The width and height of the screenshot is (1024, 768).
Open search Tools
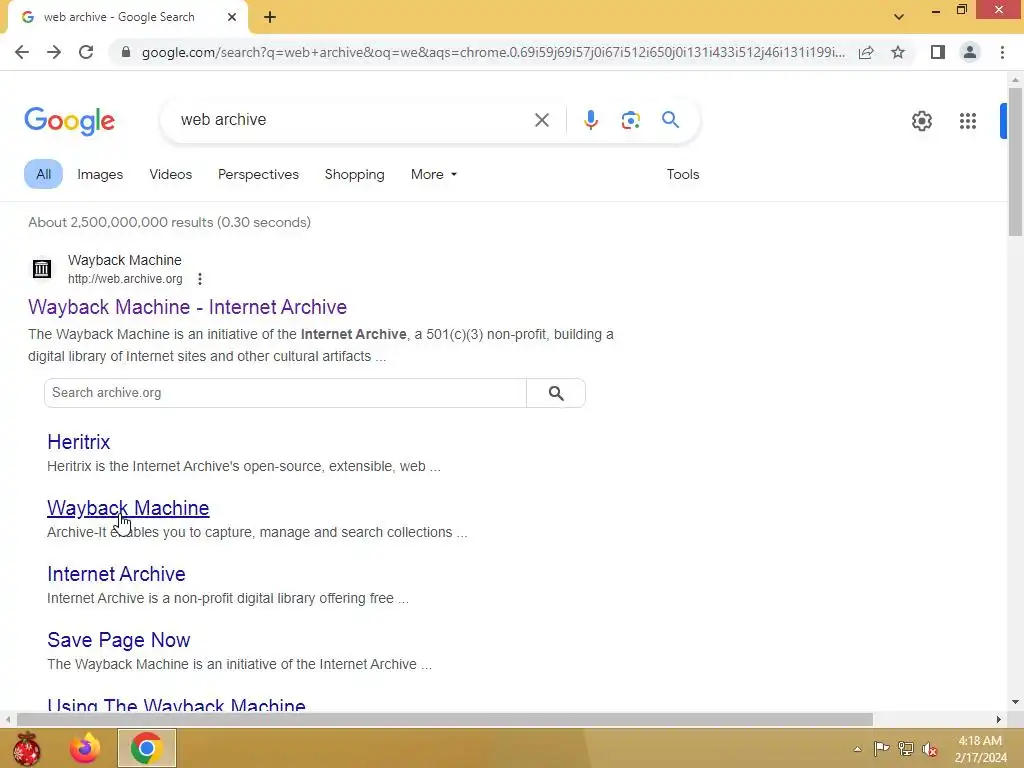(x=682, y=174)
